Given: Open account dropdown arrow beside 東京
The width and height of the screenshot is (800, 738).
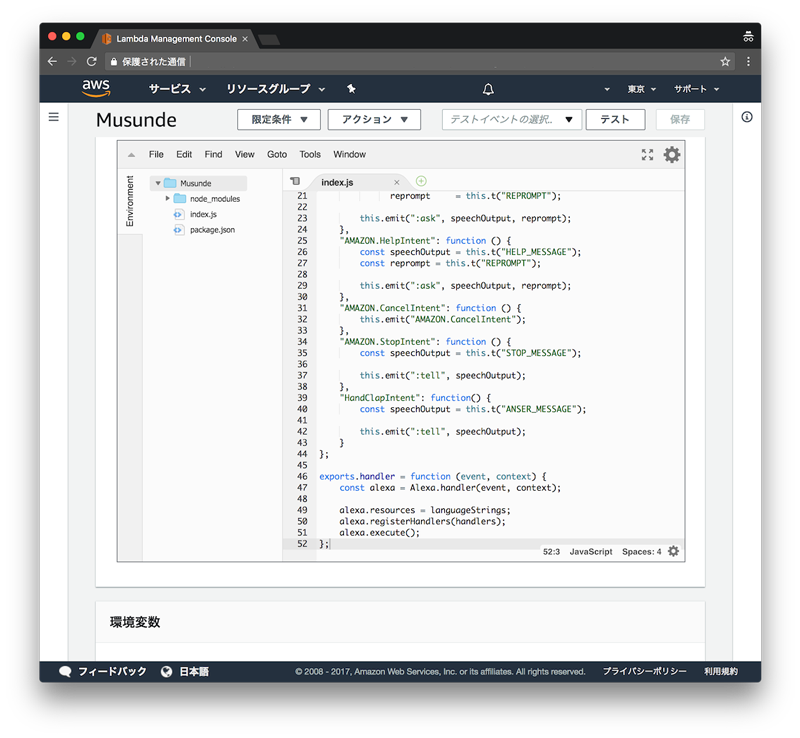Looking at the screenshot, I should (x=607, y=89).
